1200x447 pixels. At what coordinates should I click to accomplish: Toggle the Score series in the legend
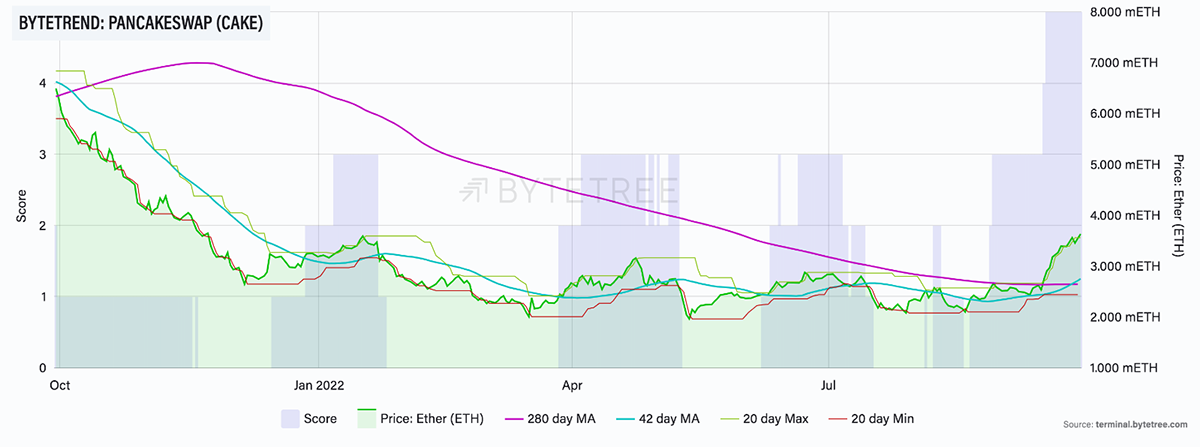[309, 418]
